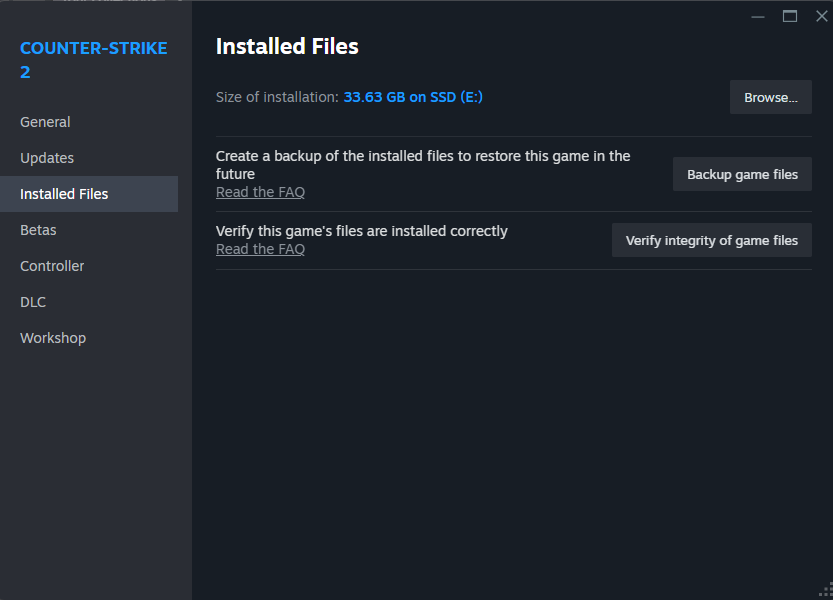Click the Size of installation label
Image resolution: width=833 pixels, height=600 pixels.
[277, 97]
